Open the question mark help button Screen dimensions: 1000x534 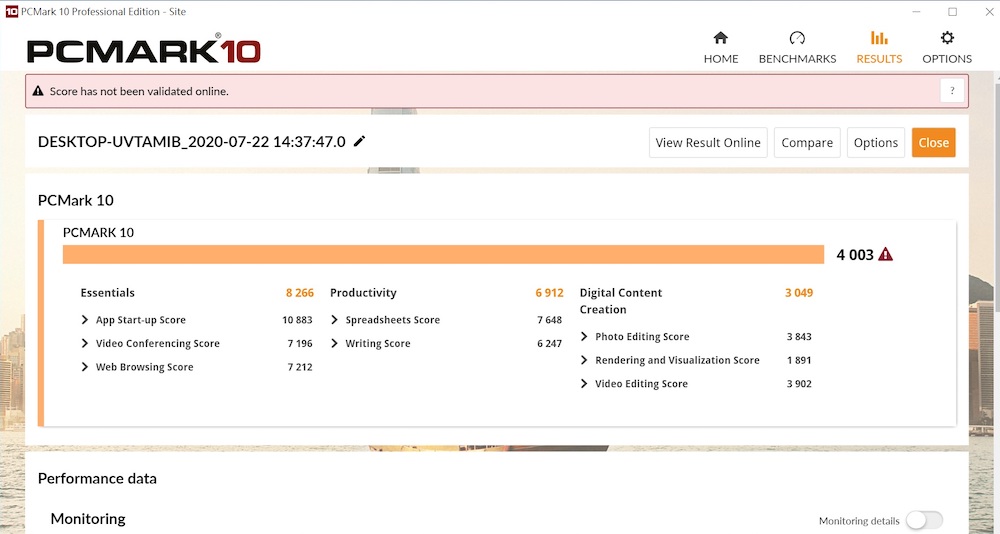click(952, 91)
